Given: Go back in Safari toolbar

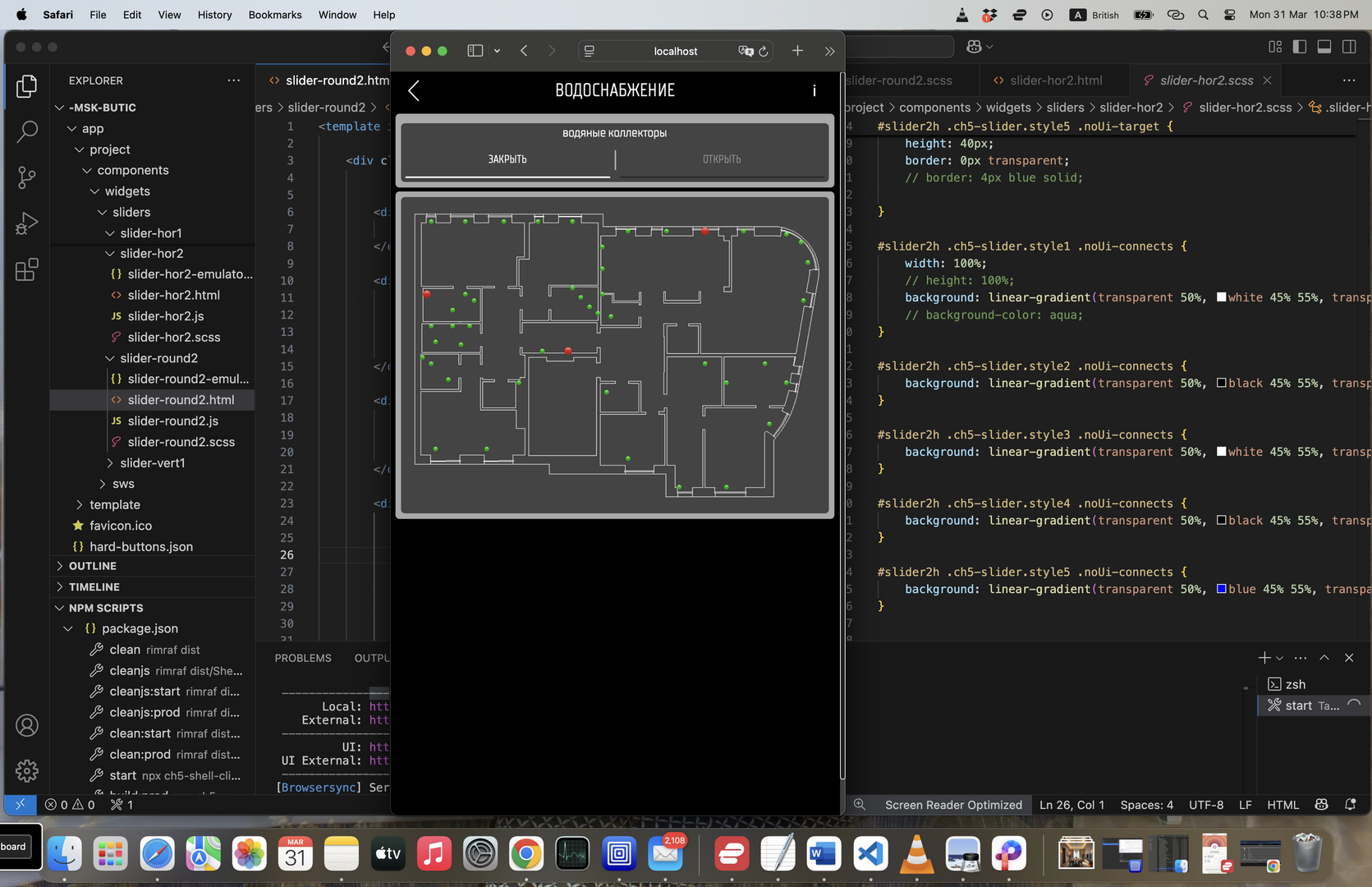Looking at the screenshot, I should tap(524, 51).
